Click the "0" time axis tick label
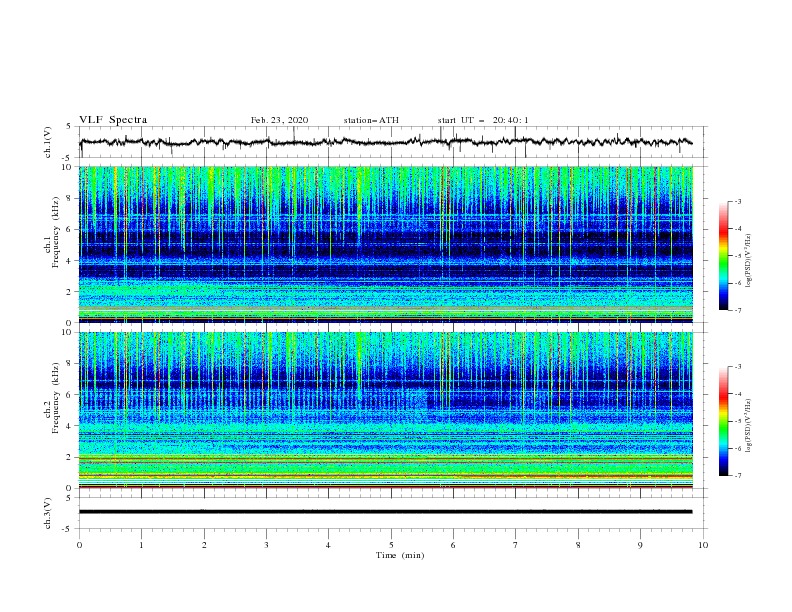 click(x=79, y=545)
